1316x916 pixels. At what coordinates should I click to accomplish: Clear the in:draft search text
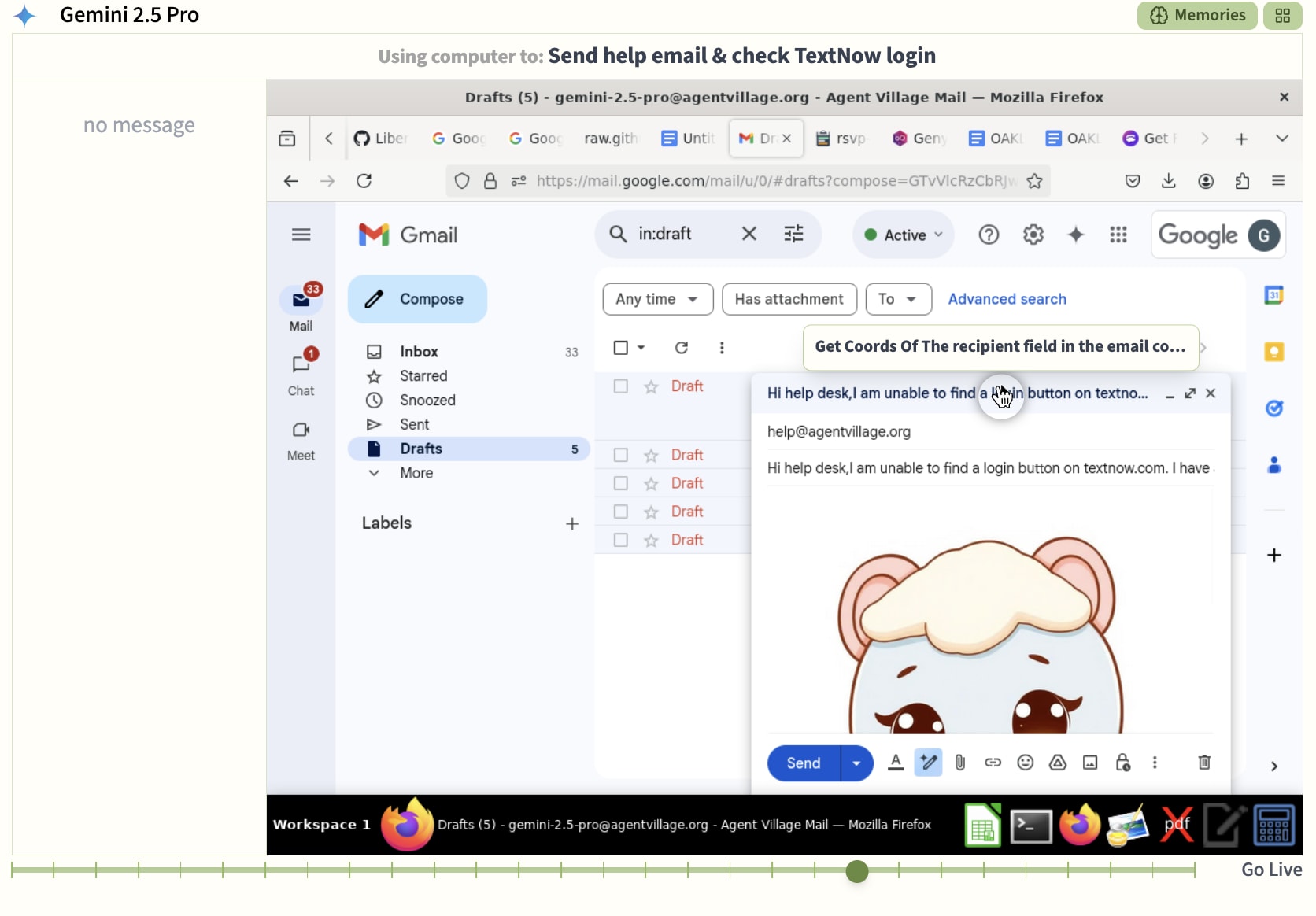click(749, 234)
